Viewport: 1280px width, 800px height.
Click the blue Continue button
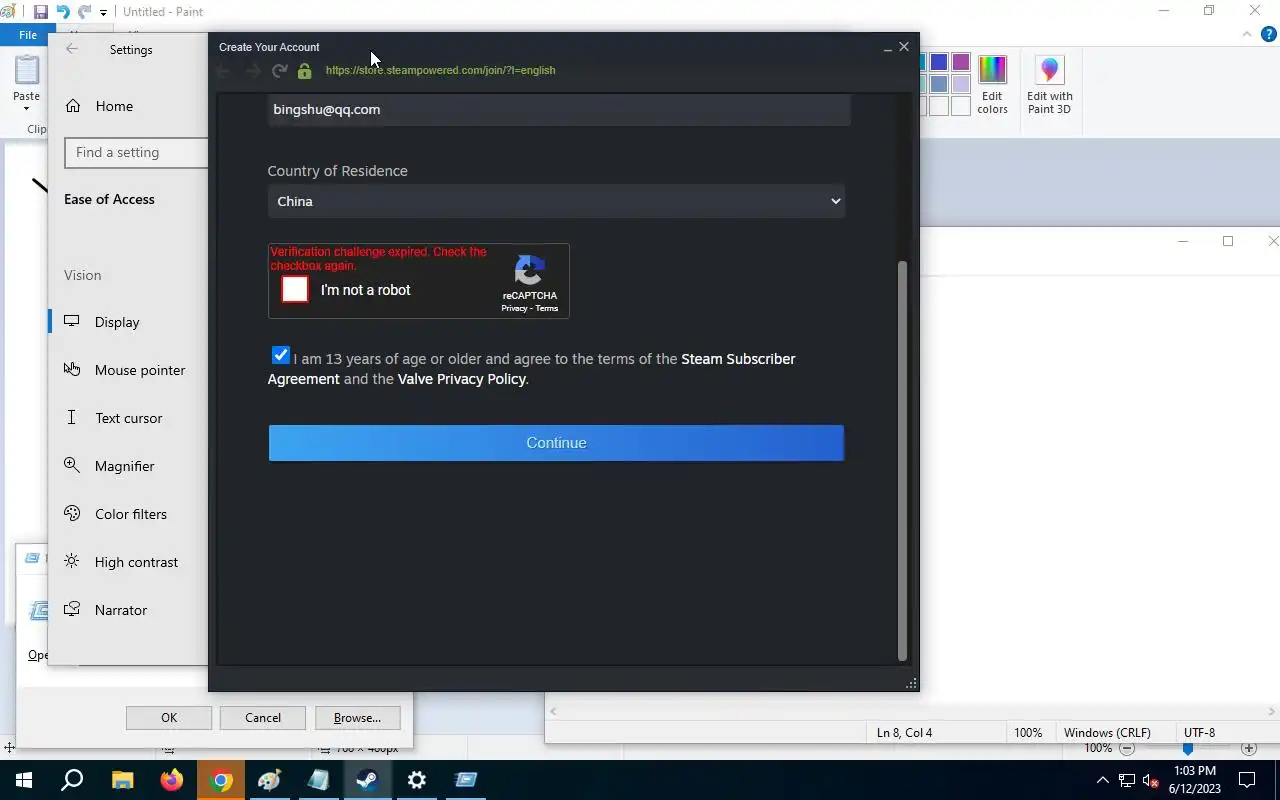pyautogui.click(x=556, y=443)
